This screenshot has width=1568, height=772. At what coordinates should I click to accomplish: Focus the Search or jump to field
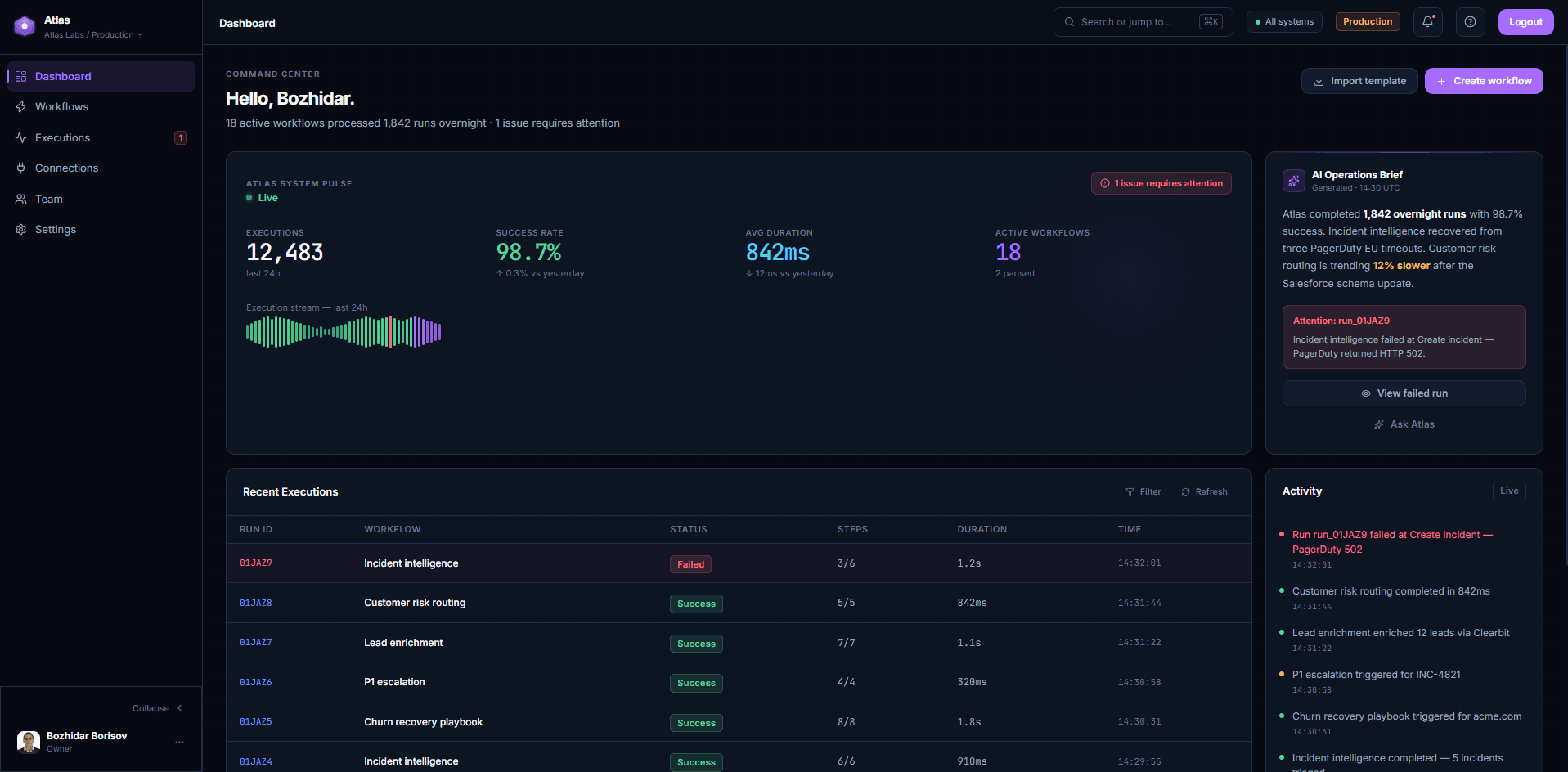pyautogui.click(x=1143, y=22)
